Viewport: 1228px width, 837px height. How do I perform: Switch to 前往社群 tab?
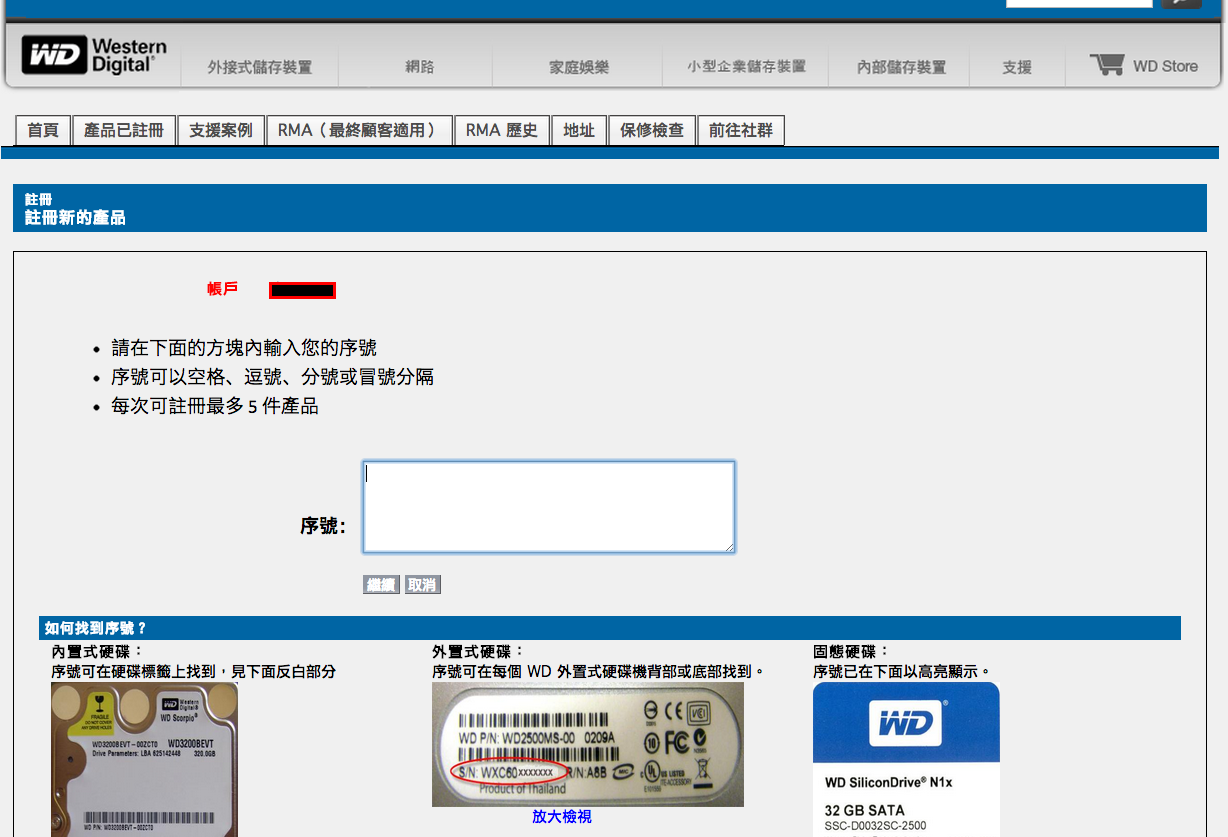pos(741,130)
